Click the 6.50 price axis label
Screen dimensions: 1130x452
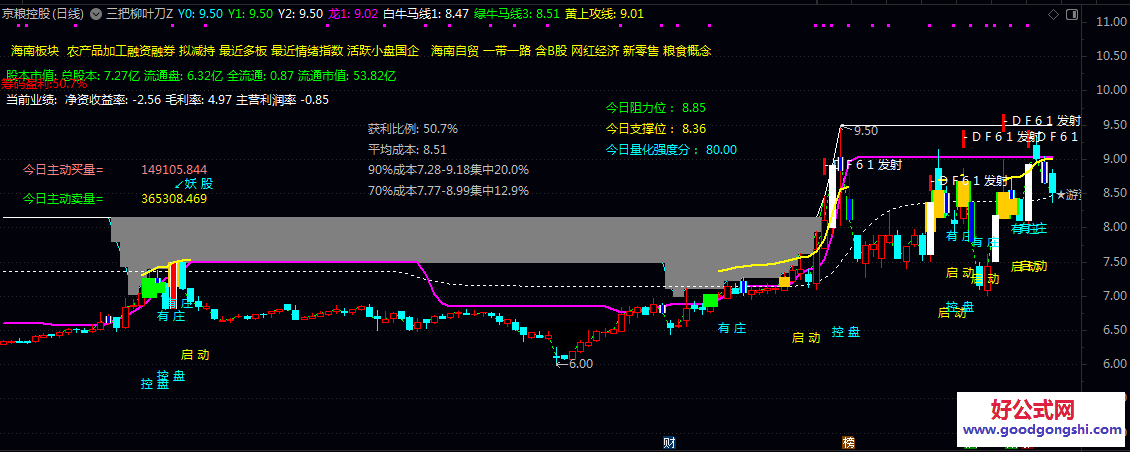point(1114,329)
